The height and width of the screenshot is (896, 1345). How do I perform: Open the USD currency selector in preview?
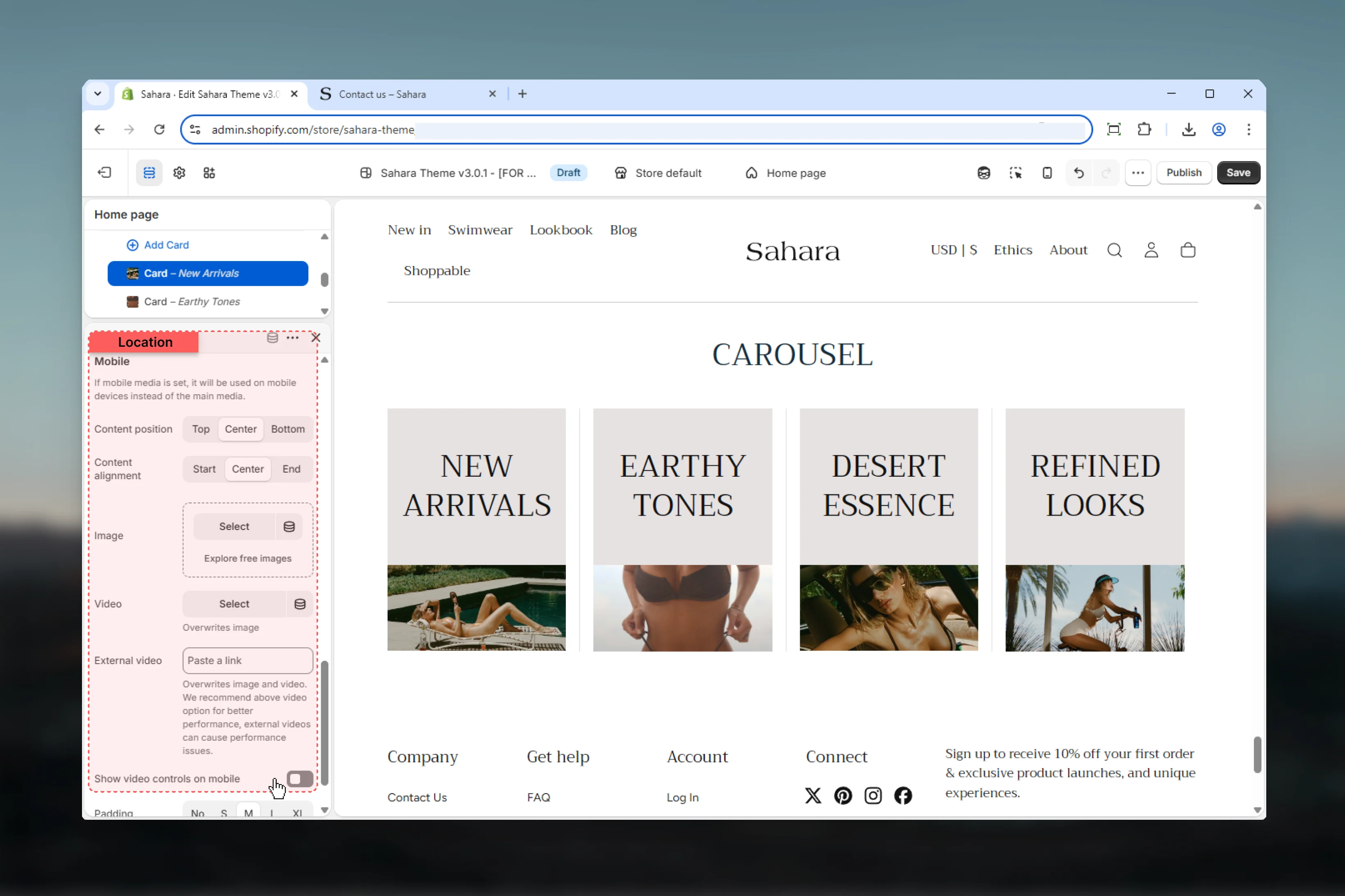click(953, 250)
